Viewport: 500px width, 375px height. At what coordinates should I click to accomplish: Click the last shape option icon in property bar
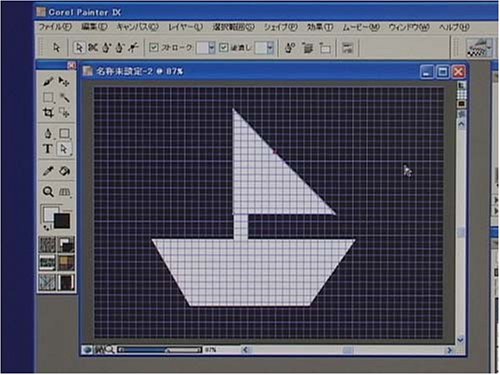(347, 48)
